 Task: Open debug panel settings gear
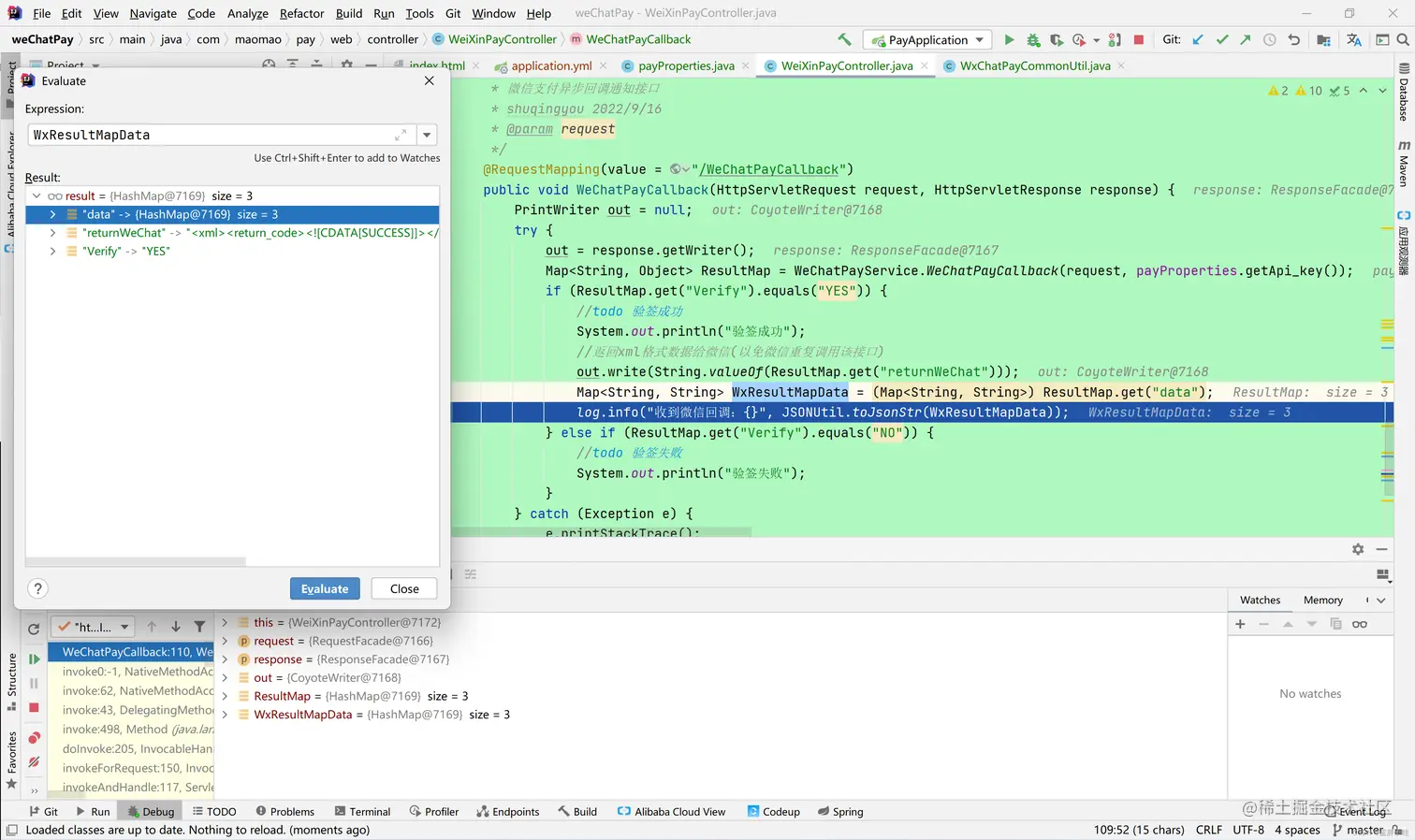click(x=1358, y=549)
